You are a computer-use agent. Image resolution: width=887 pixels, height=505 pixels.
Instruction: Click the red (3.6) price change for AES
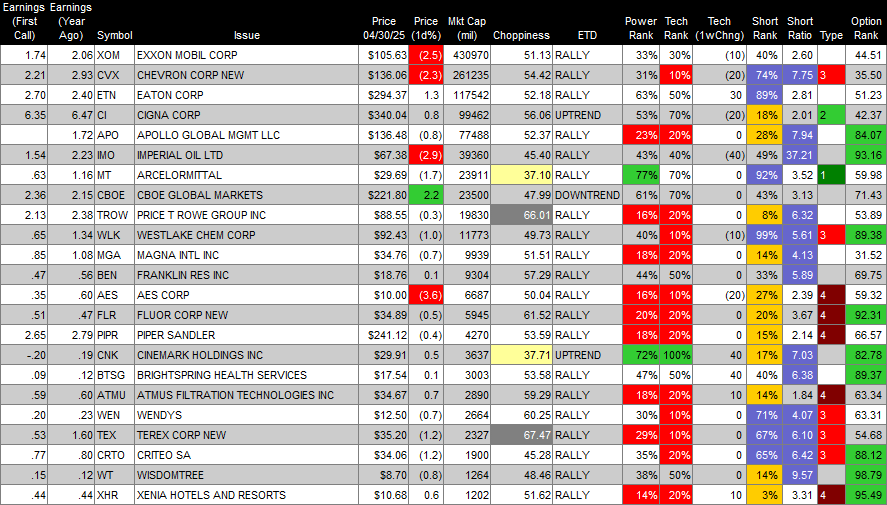click(426, 295)
